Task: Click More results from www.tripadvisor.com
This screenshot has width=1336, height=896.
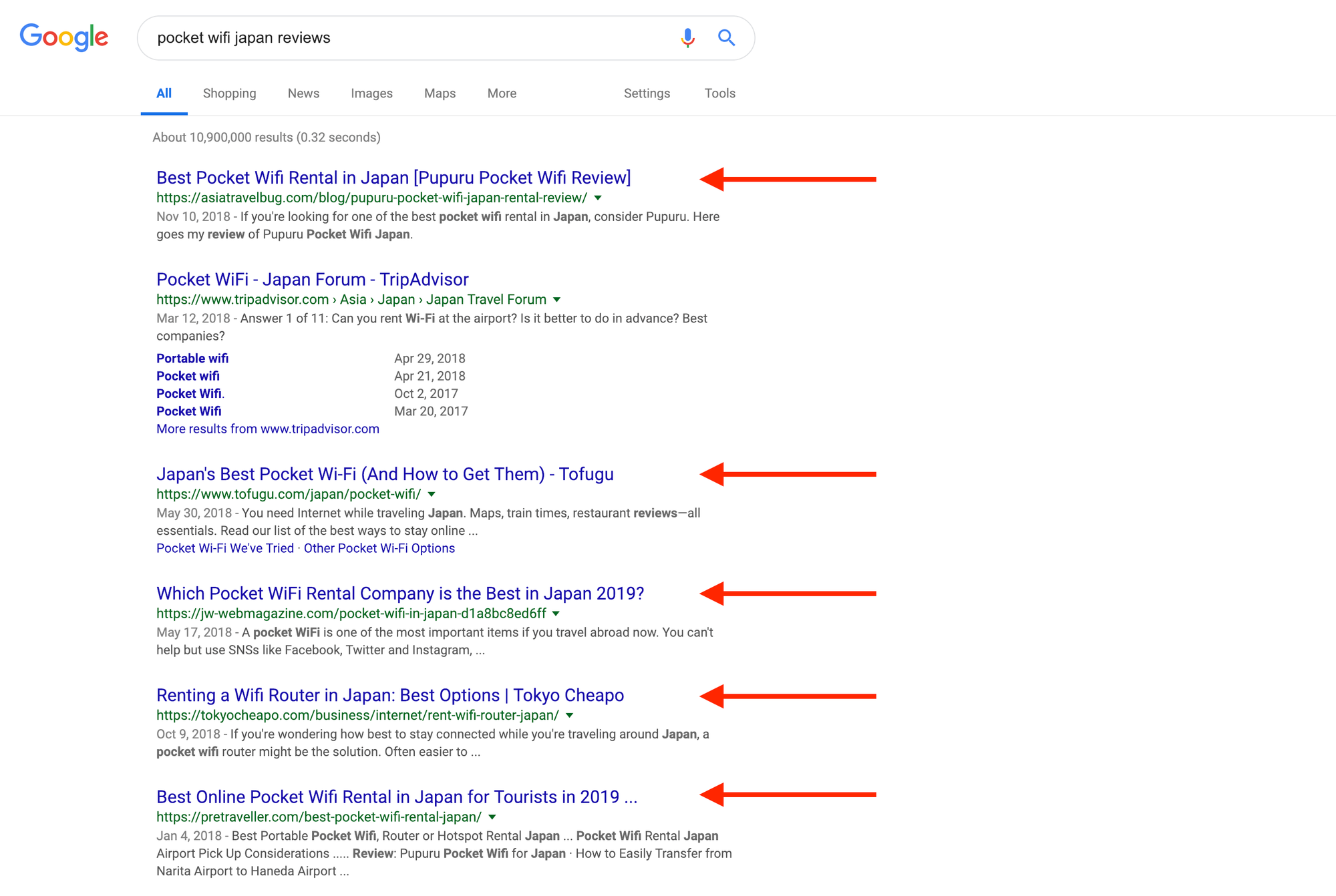Action: (268, 429)
